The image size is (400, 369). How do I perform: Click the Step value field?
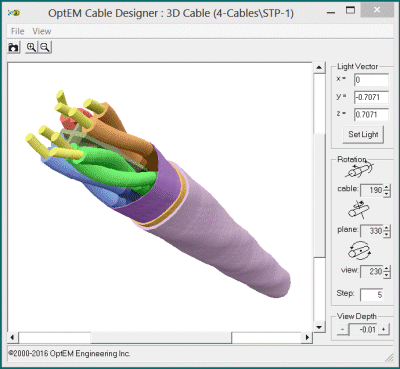[x=372, y=295]
